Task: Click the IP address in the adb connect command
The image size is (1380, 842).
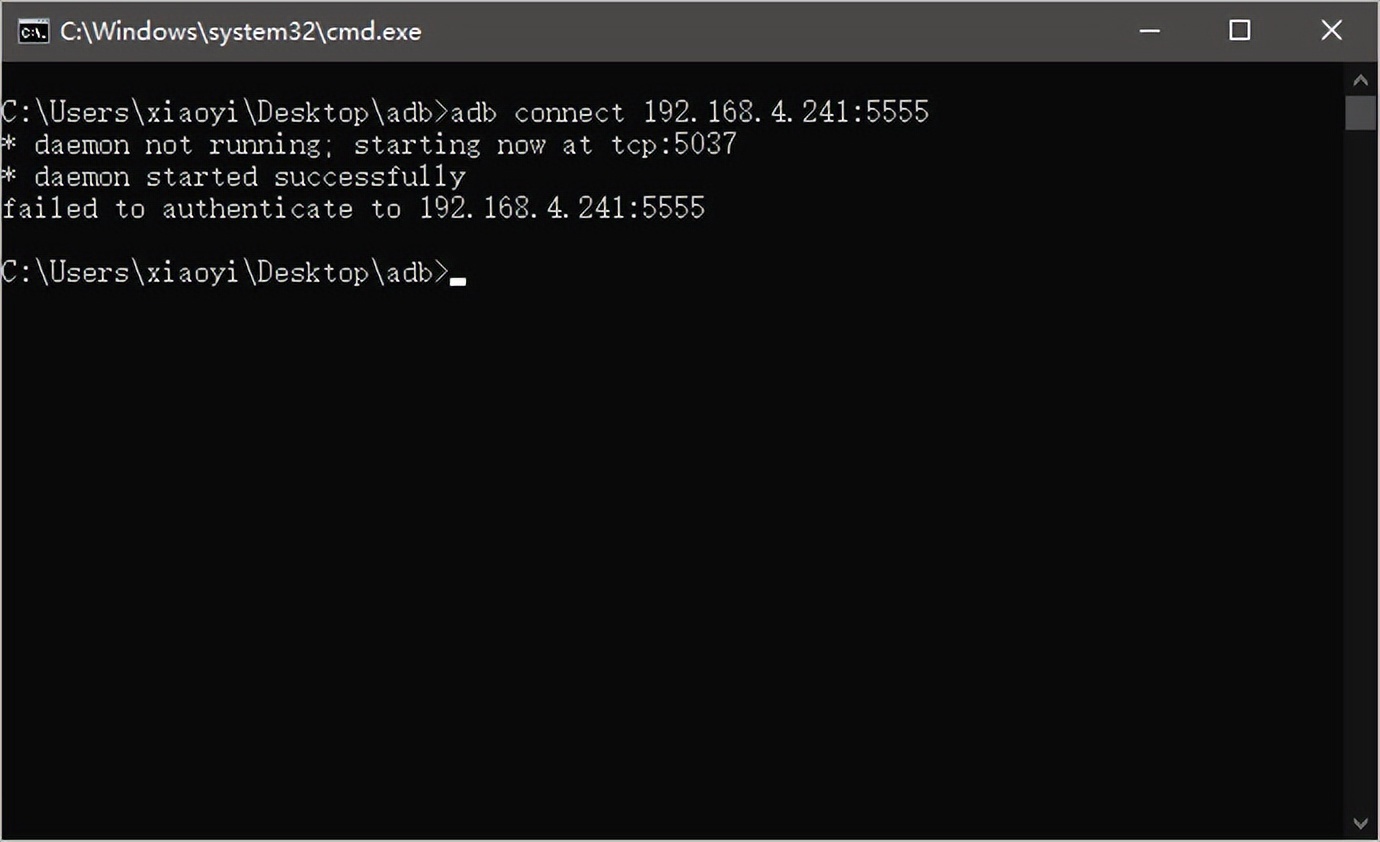Action: tap(785, 112)
